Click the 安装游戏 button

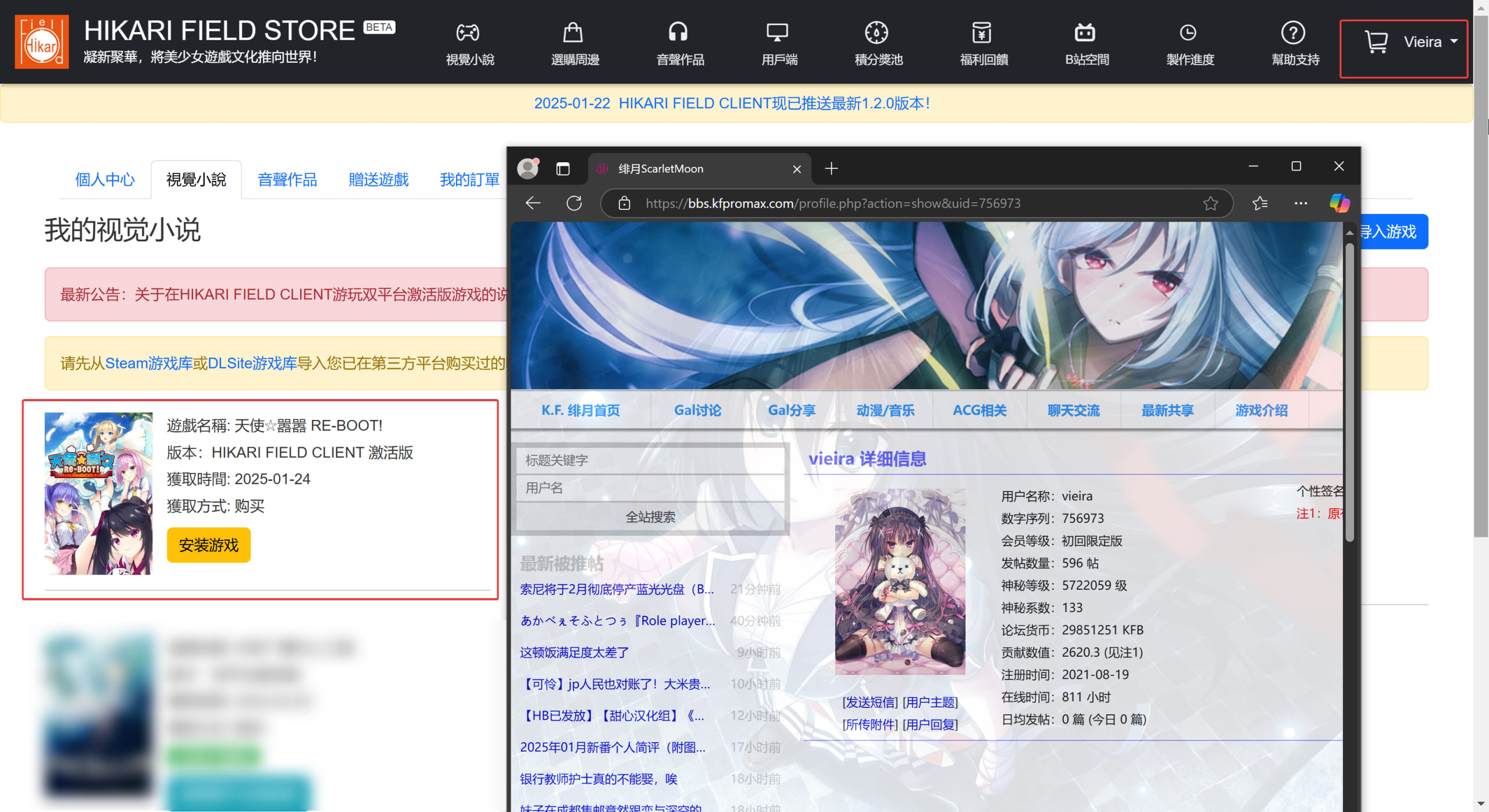coord(208,545)
